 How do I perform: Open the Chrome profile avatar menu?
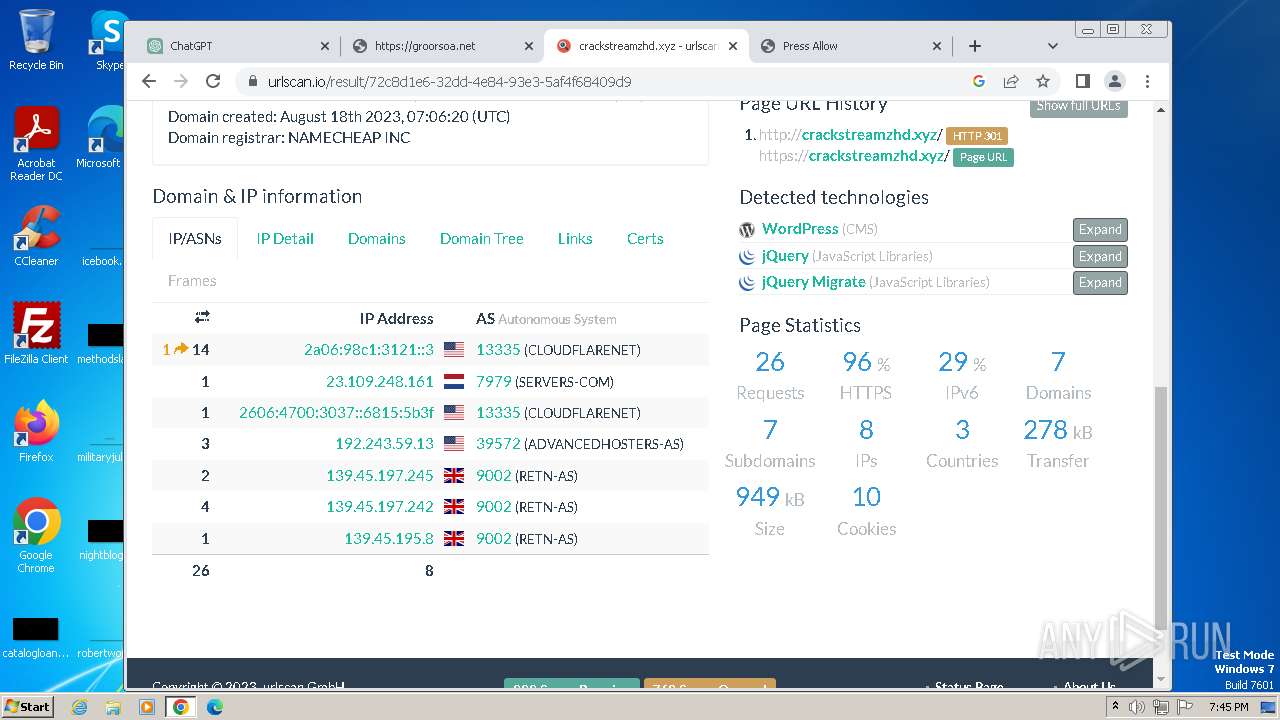tap(1115, 81)
